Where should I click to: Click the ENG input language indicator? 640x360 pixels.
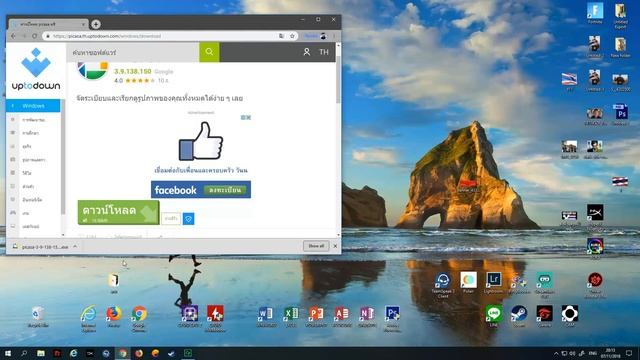click(x=593, y=353)
